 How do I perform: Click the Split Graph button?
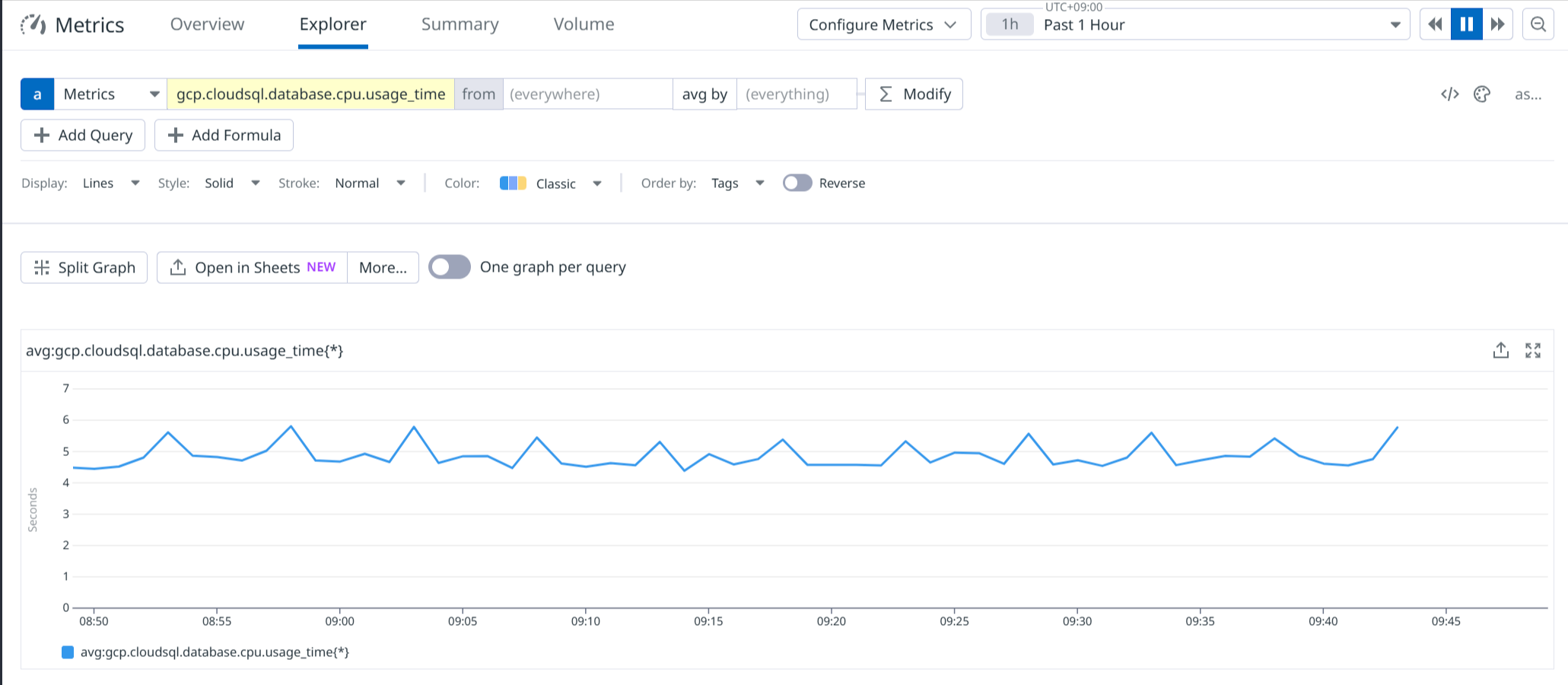[84, 268]
